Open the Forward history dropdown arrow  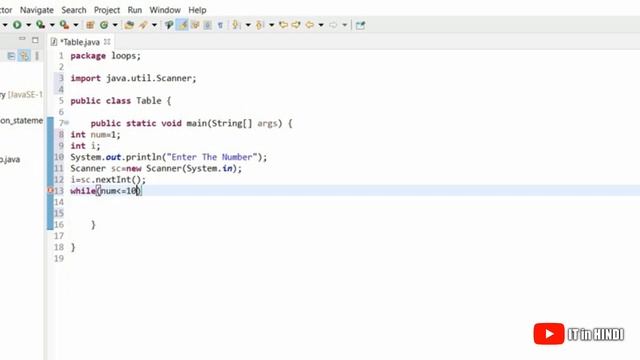(x=344, y=25)
